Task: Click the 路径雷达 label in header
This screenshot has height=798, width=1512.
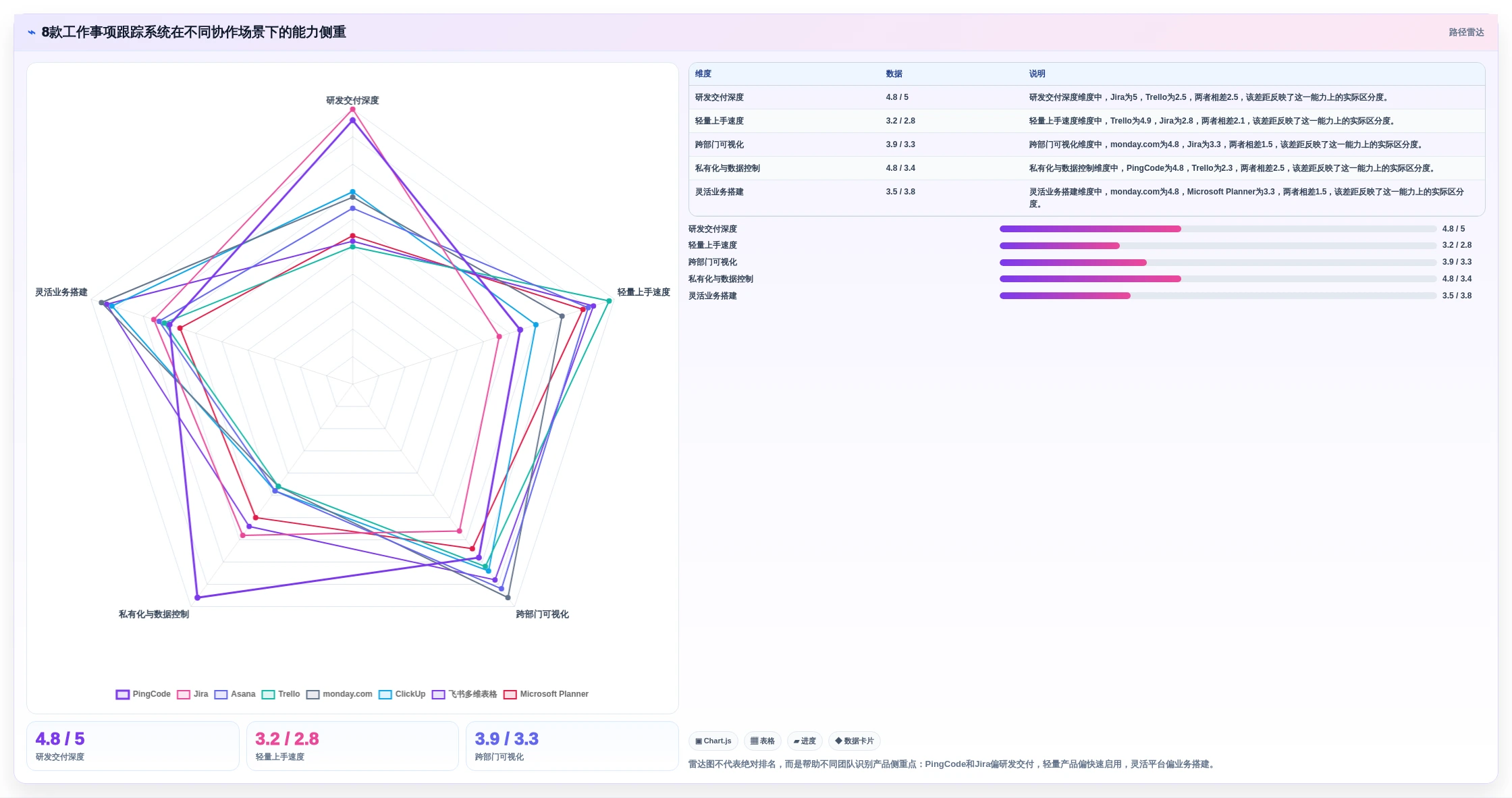Action: (x=1466, y=32)
